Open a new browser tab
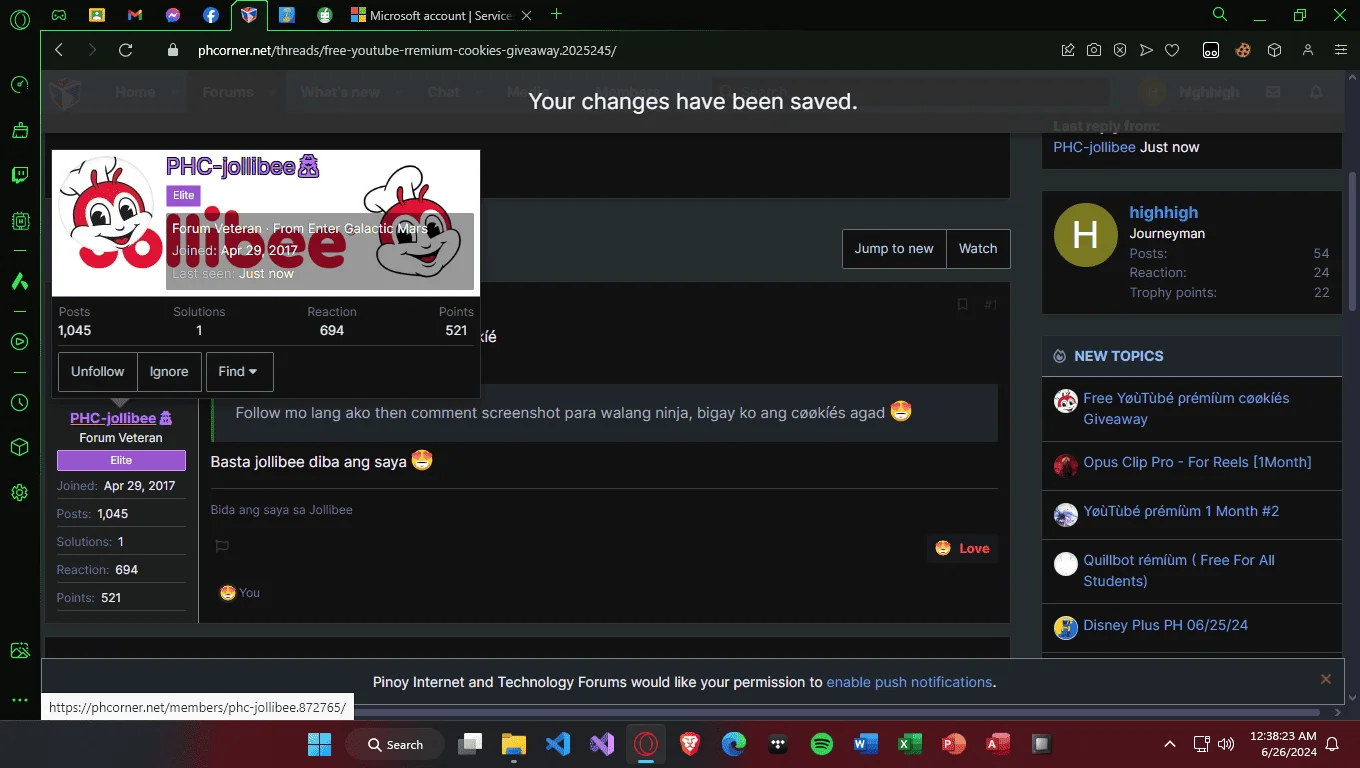The height and width of the screenshot is (768, 1360). pyautogui.click(x=557, y=14)
